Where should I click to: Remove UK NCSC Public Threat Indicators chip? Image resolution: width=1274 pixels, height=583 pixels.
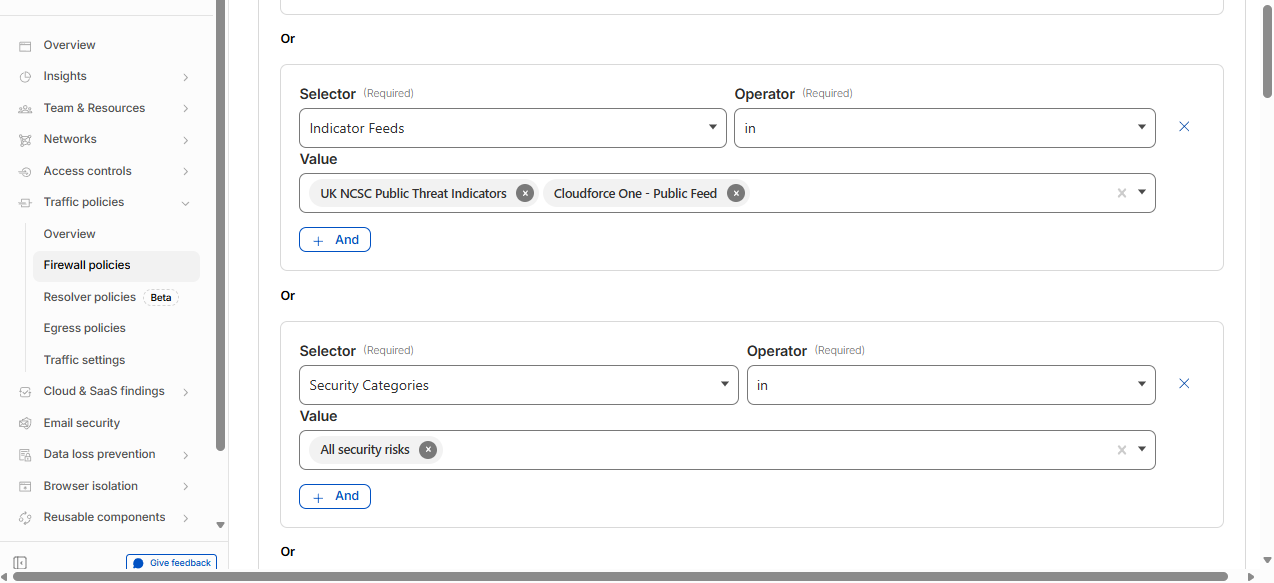tap(525, 194)
